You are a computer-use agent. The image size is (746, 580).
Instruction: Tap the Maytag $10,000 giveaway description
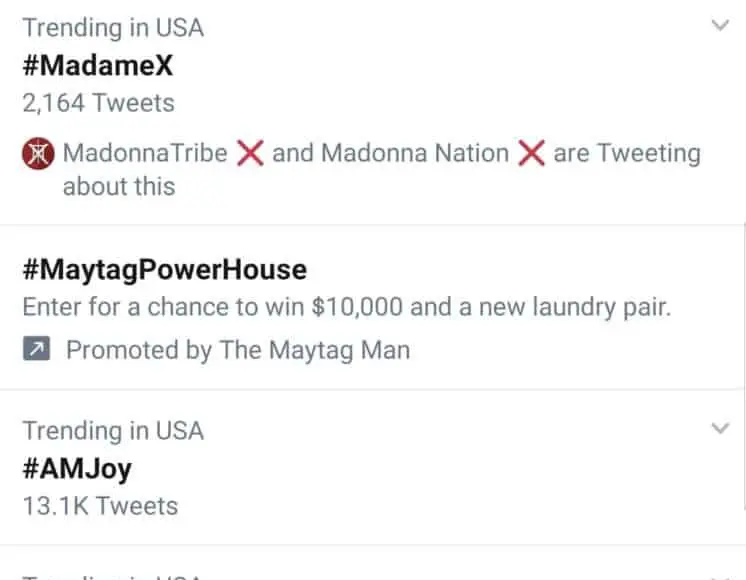346,307
